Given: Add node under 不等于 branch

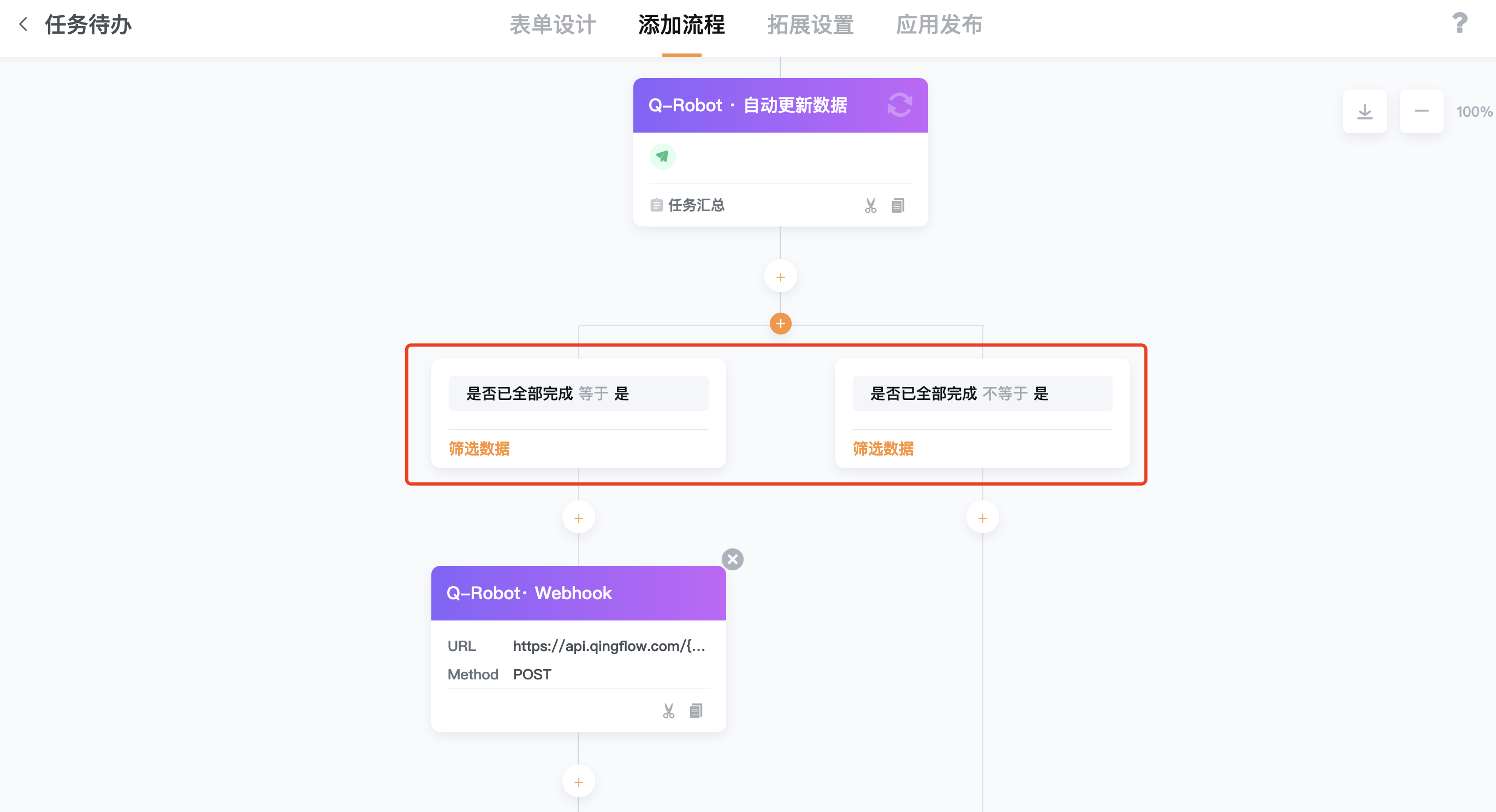Looking at the screenshot, I should pos(982,518).
